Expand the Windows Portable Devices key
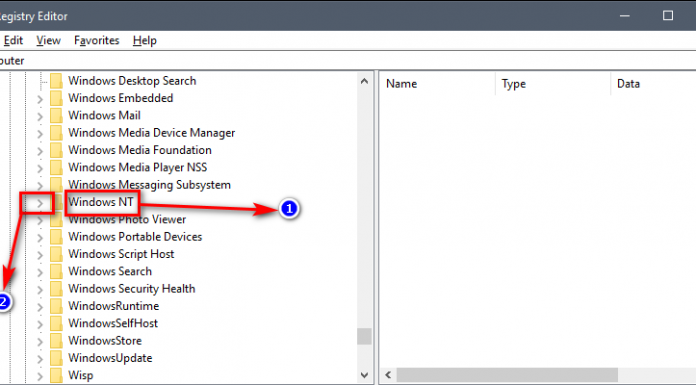Viewport: 696px width, 385px height. [x=40, y=238]
